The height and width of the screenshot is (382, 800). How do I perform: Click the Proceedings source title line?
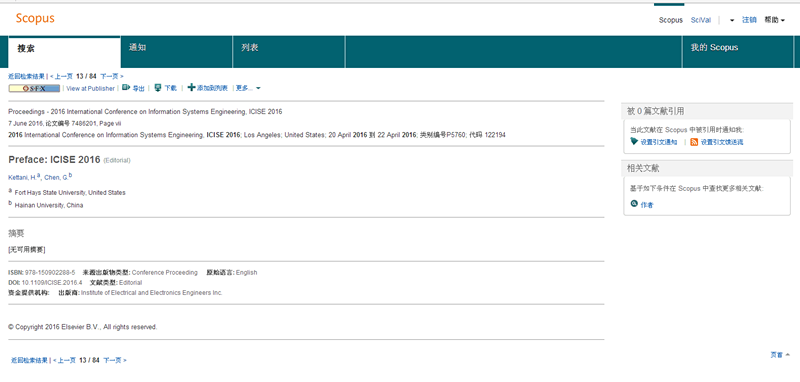click(145, 112)
